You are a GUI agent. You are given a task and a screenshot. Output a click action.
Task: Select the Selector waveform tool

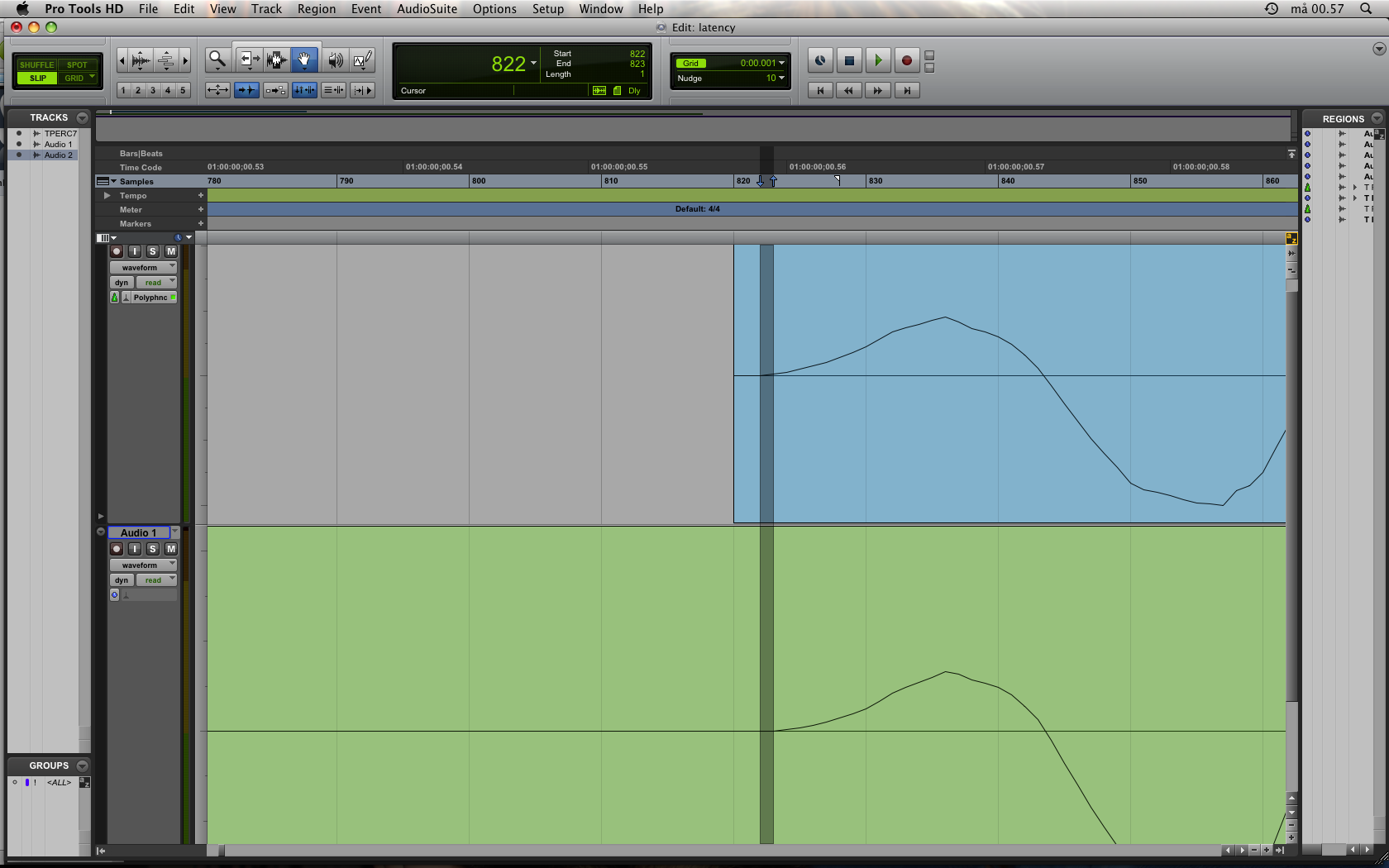click(x=276, y=60)
